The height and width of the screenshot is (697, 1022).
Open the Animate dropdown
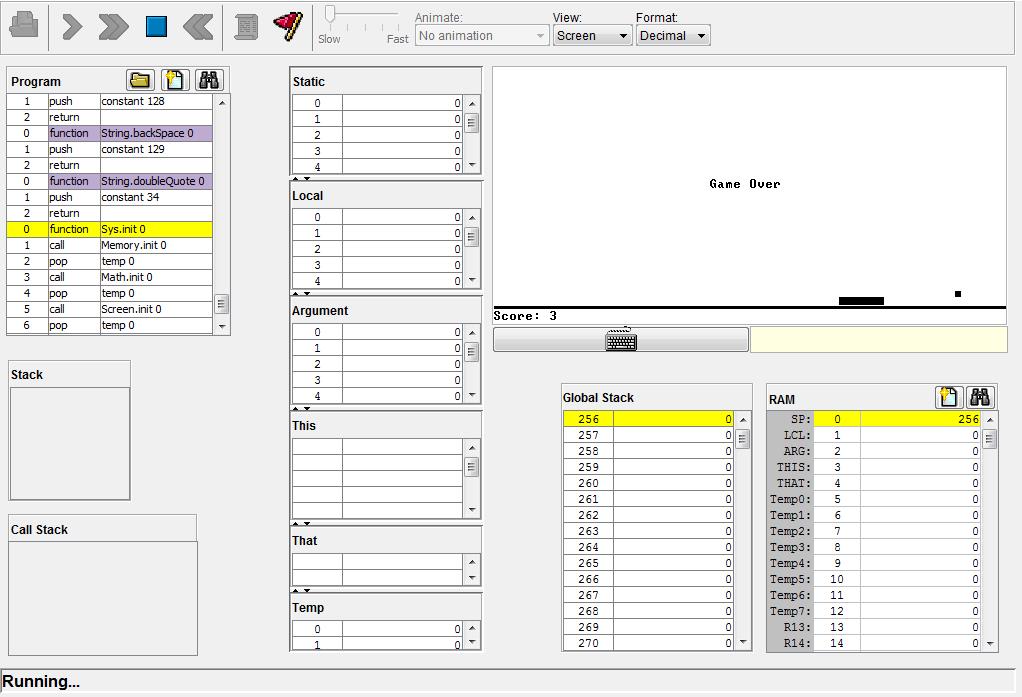coord(482,36)
